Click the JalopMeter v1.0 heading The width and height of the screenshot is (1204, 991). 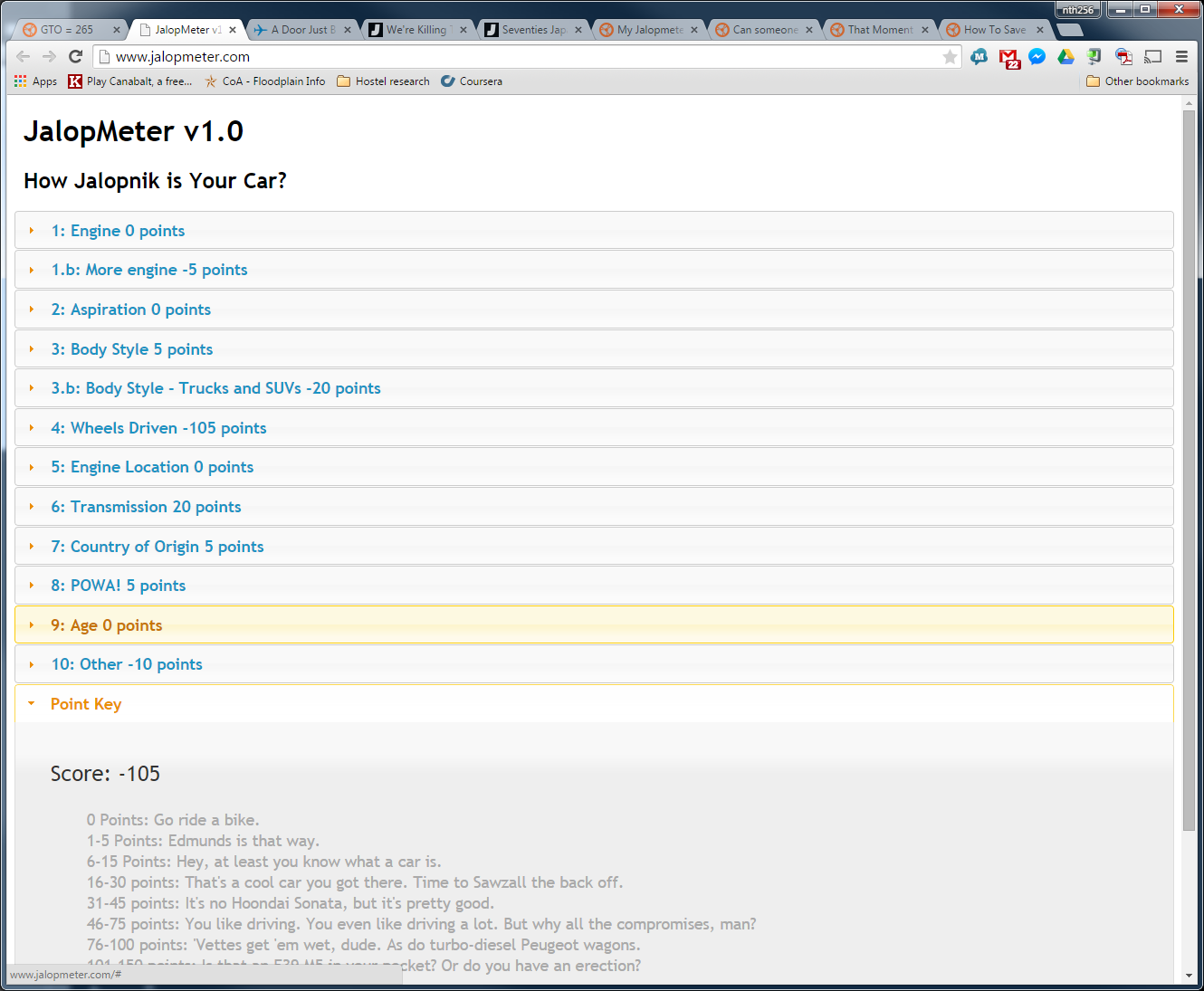pos(134,131)
